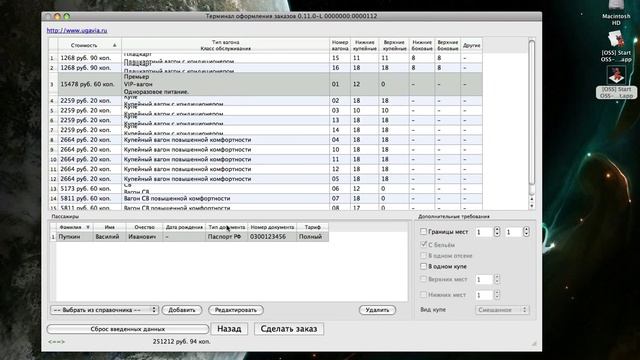Click the Добавить button
The image size is (640, 360).
coord(182,310)
